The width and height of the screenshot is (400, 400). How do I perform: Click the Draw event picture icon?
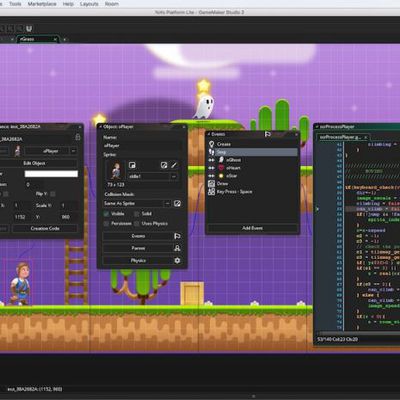tap(211, 184)
